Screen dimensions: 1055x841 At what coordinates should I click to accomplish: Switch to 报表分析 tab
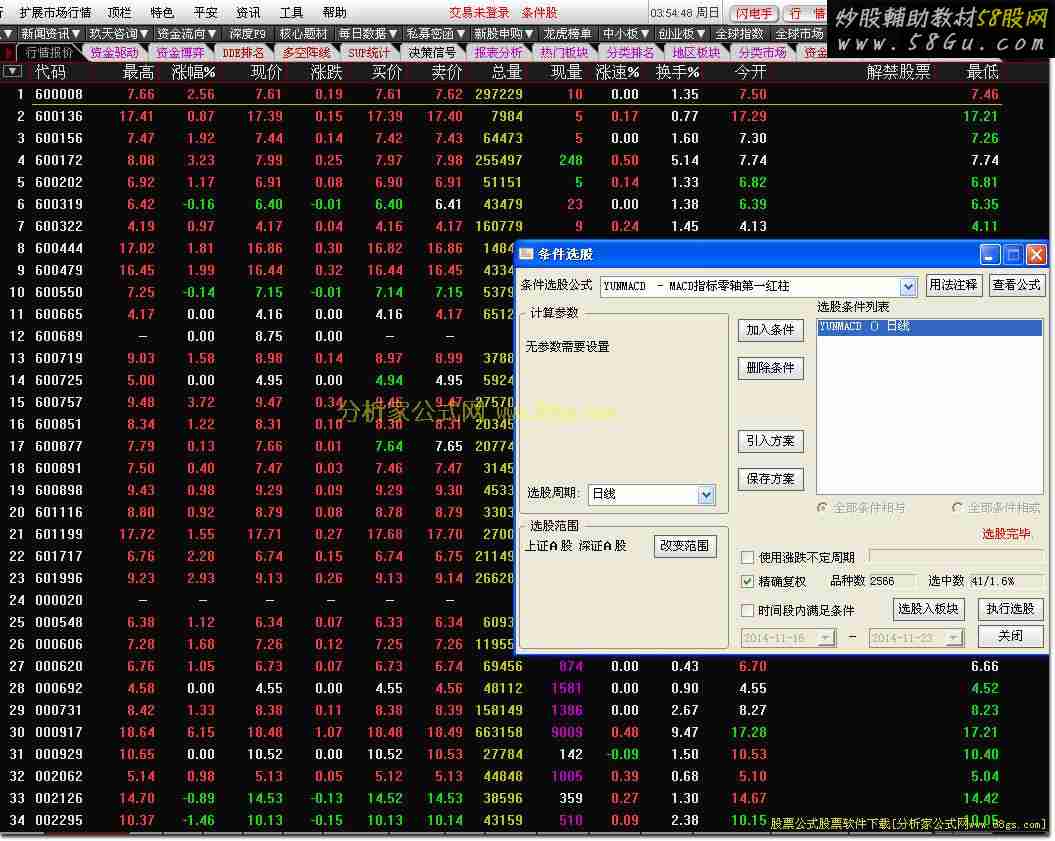(x=498, y=52)
